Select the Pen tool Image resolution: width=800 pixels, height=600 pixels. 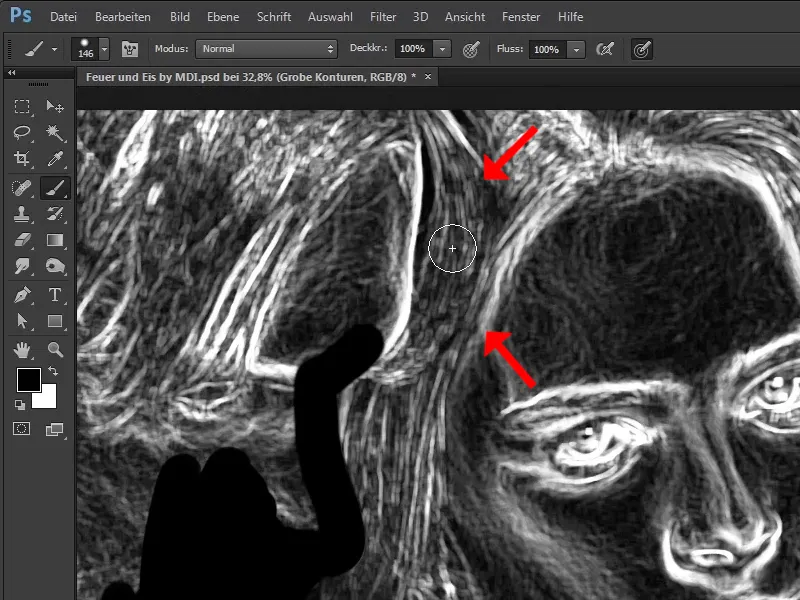pos(21,295)
